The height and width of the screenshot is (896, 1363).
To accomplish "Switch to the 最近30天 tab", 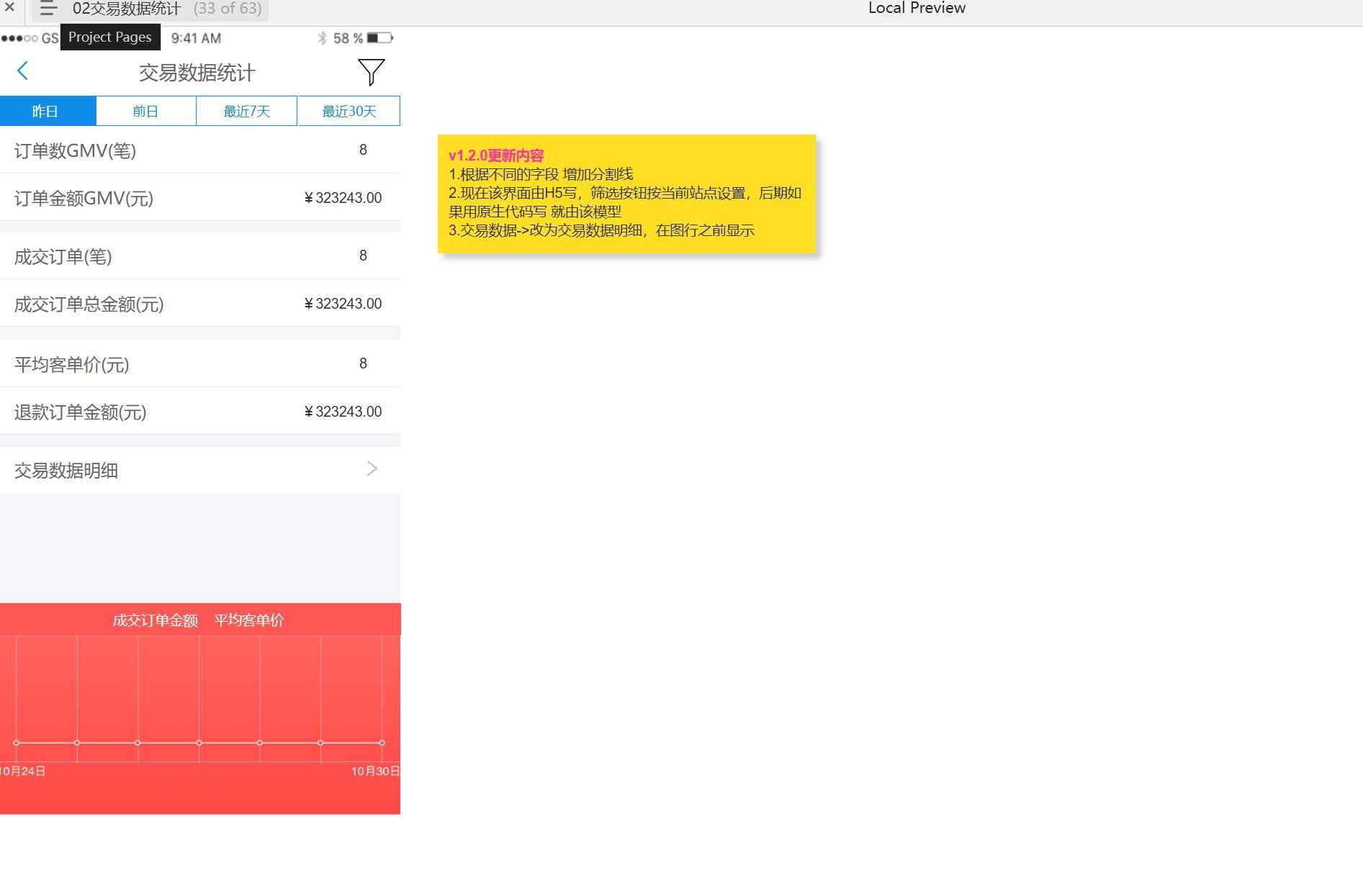I will click(348, 111).
